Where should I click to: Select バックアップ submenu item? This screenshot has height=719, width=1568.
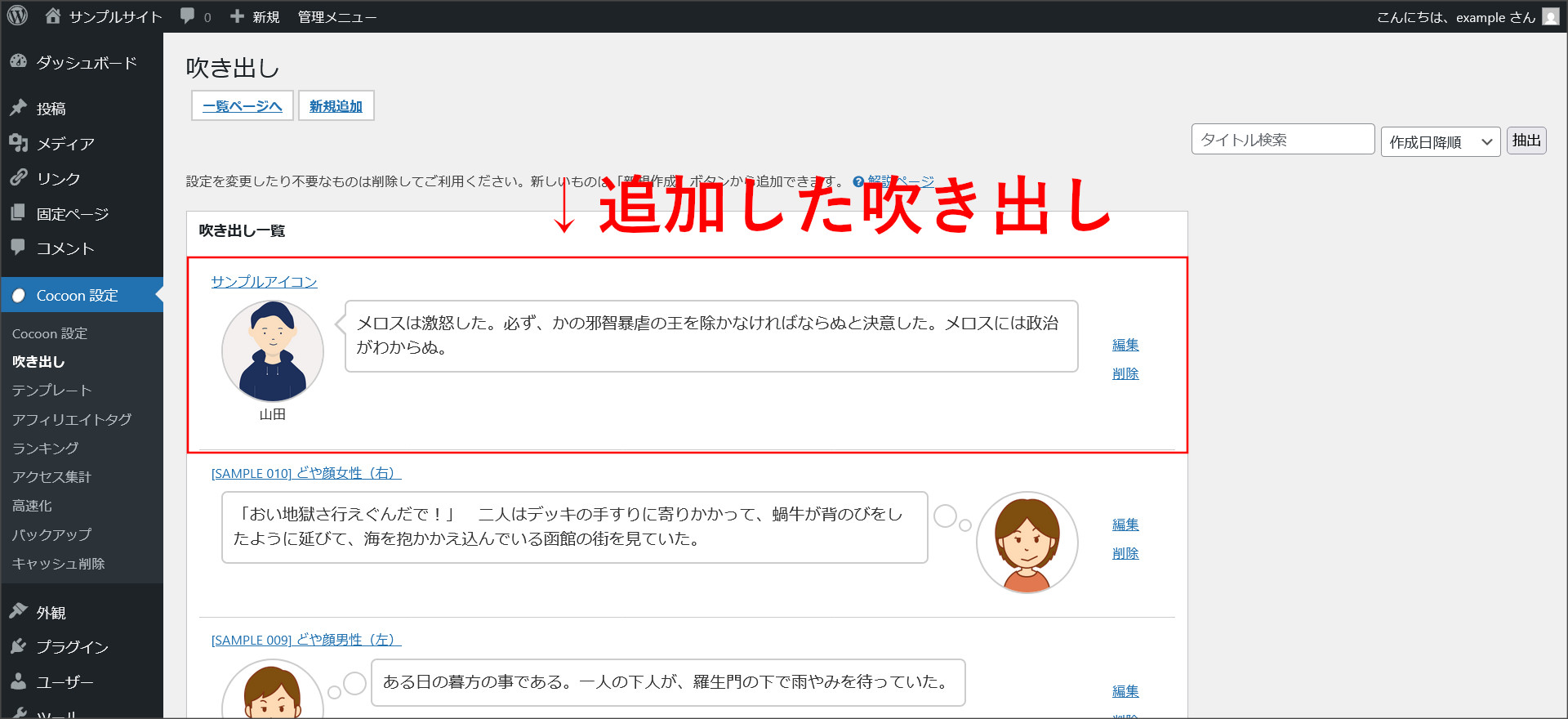tap(51, 534)
